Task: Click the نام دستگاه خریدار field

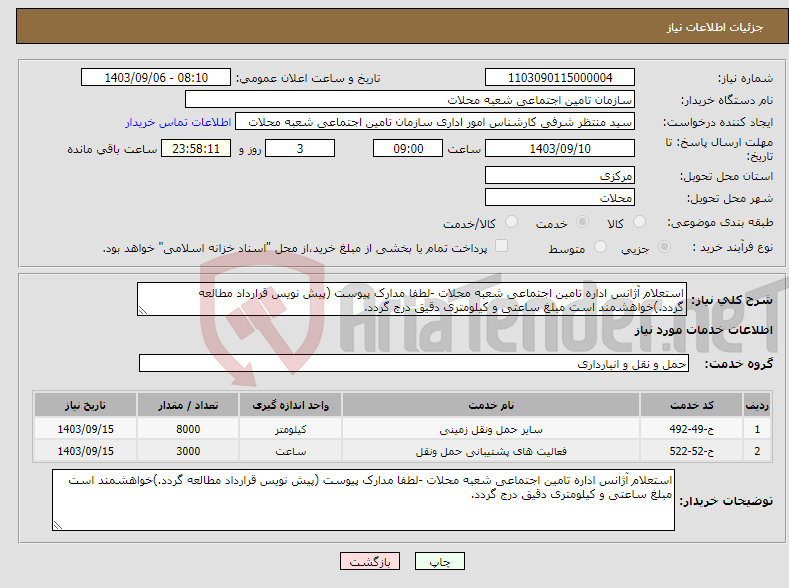Action: pos(410,100)
